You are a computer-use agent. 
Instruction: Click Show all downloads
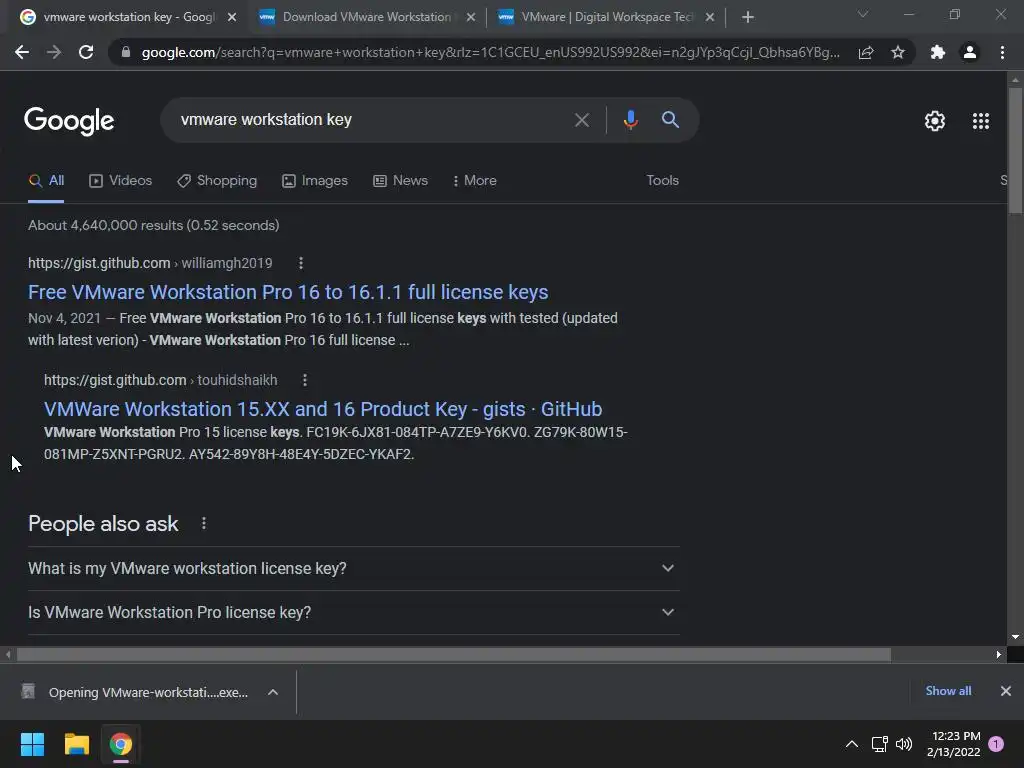pyautogui.click(x=948, y=691)
